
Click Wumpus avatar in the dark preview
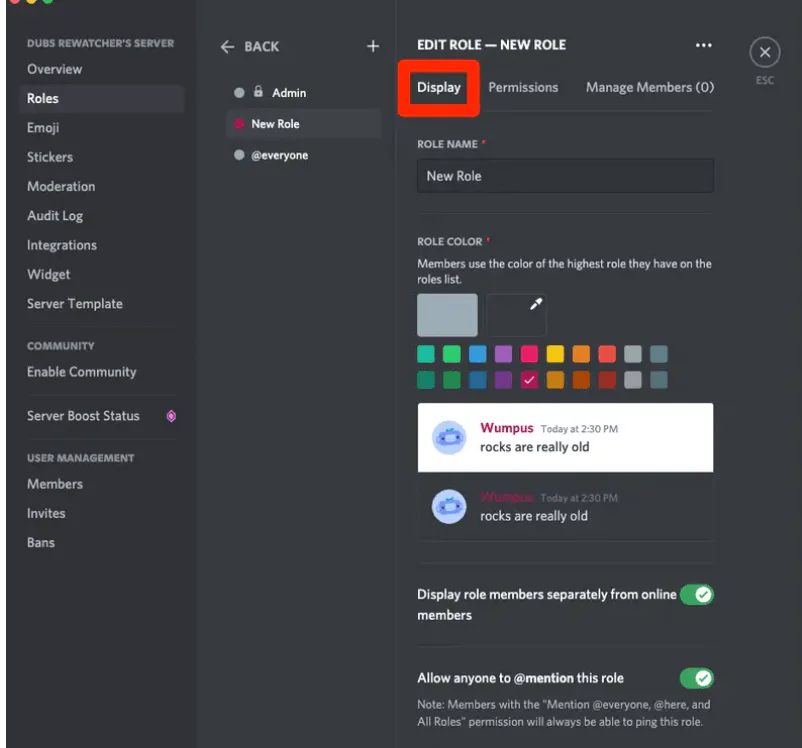[448, 506]
